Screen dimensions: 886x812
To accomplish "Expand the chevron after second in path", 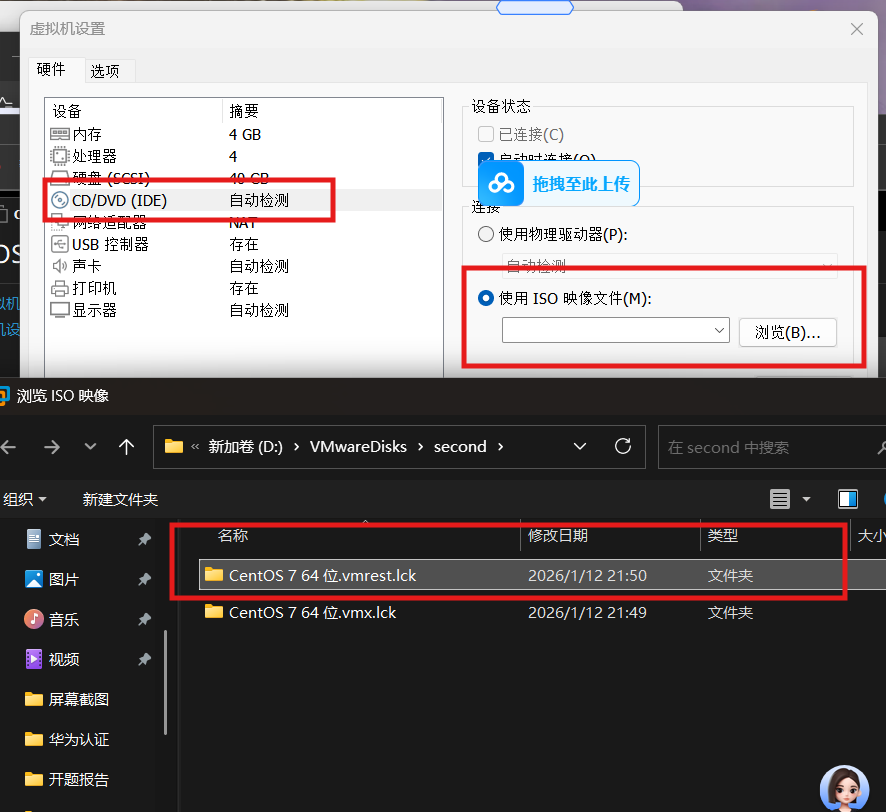I will [x=501, y=447].
